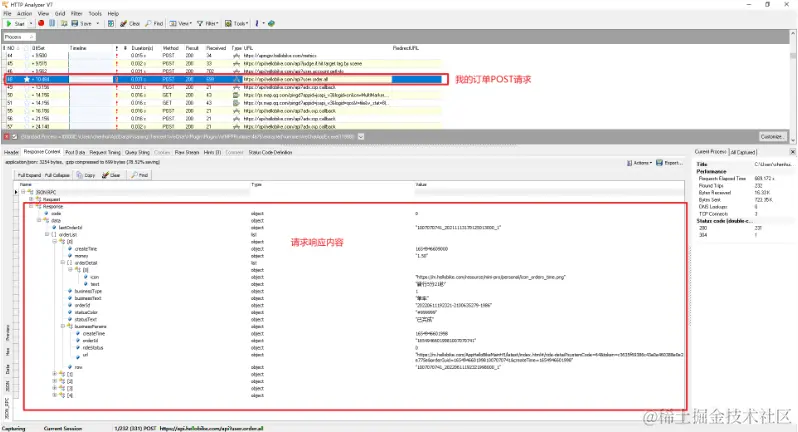Collapse the businessParams node
Image resolution: width=798 pixels, height=432 pixels.
click(63, 326)
